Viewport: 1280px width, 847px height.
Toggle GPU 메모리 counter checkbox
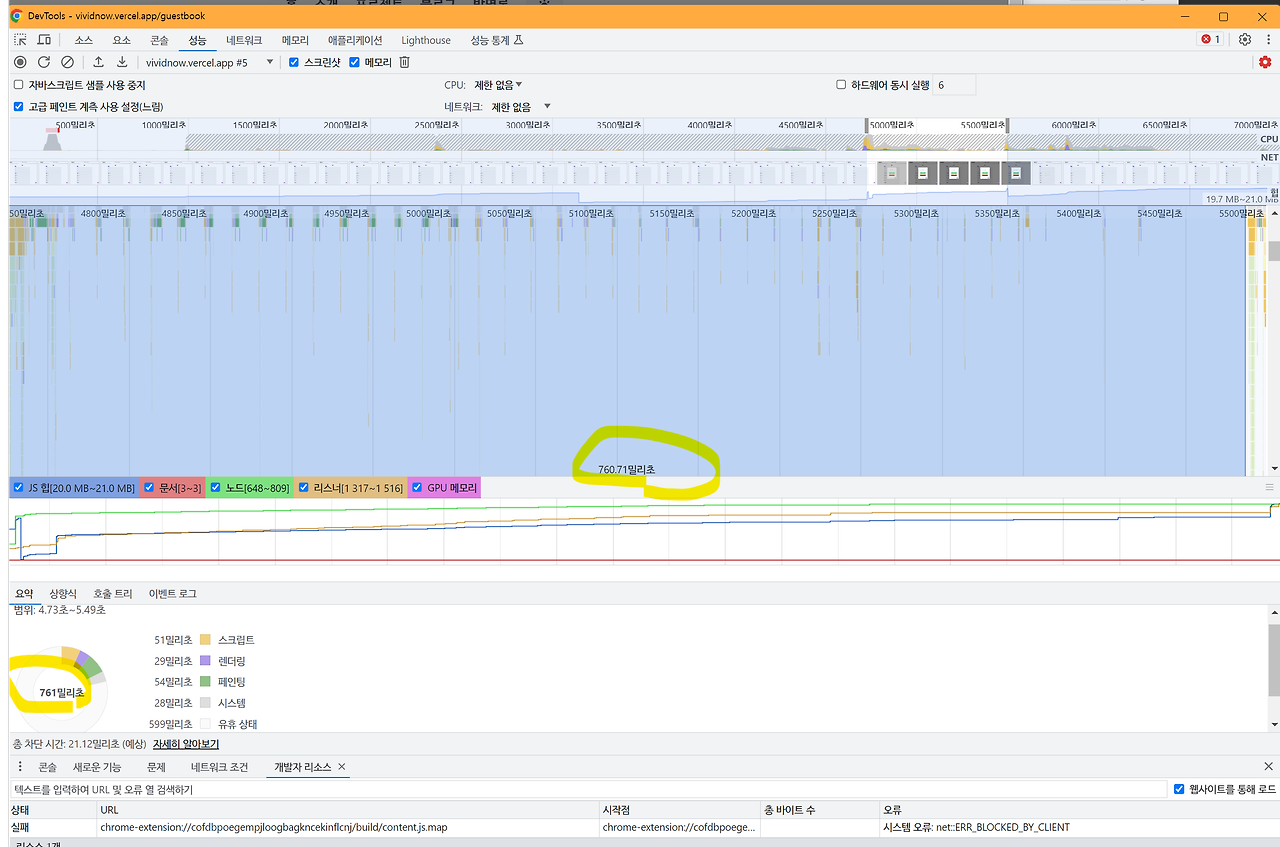(416, 487)
